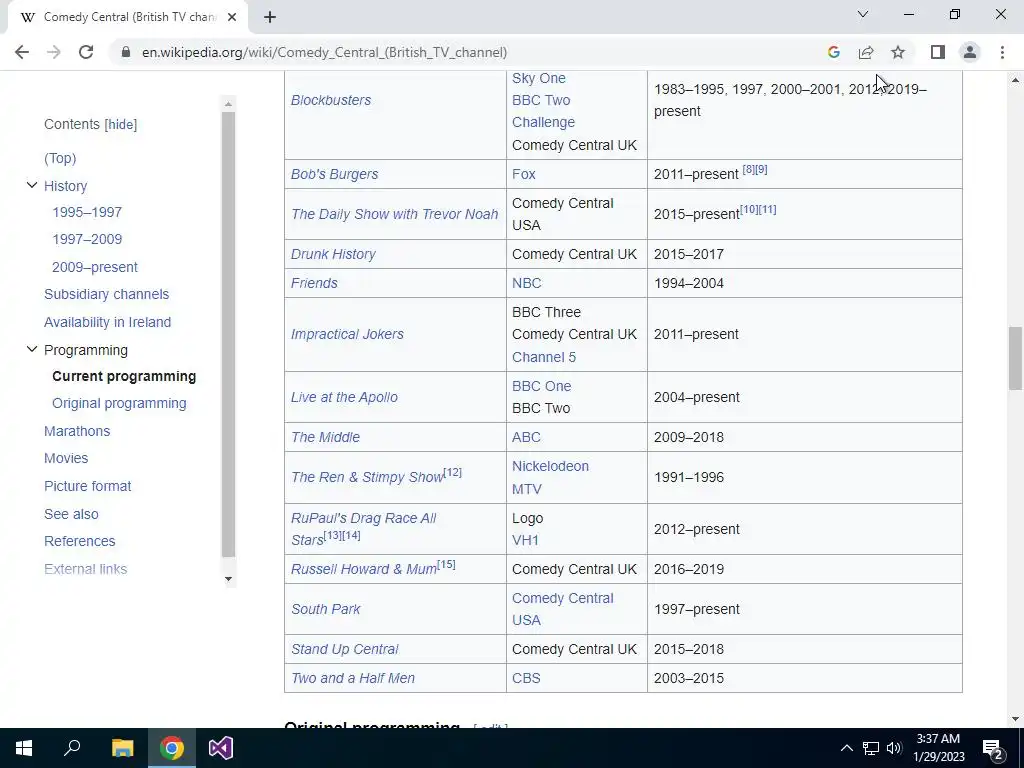Reload the Wikipedia page
1024x768 pixels.
[x=86, y=52]
